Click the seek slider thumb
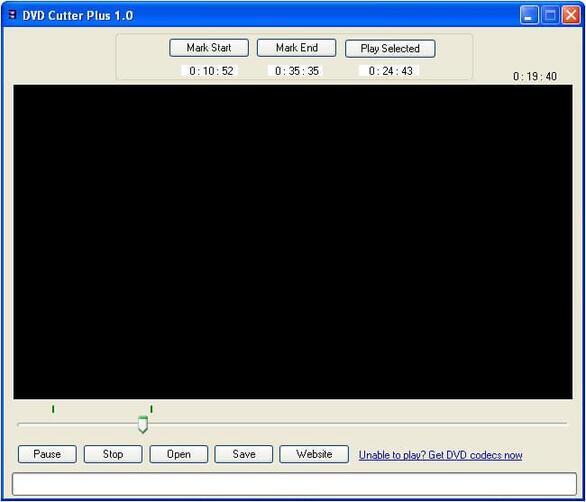The height and width of the screenshot is (502, 586). [x=143, y=424]
